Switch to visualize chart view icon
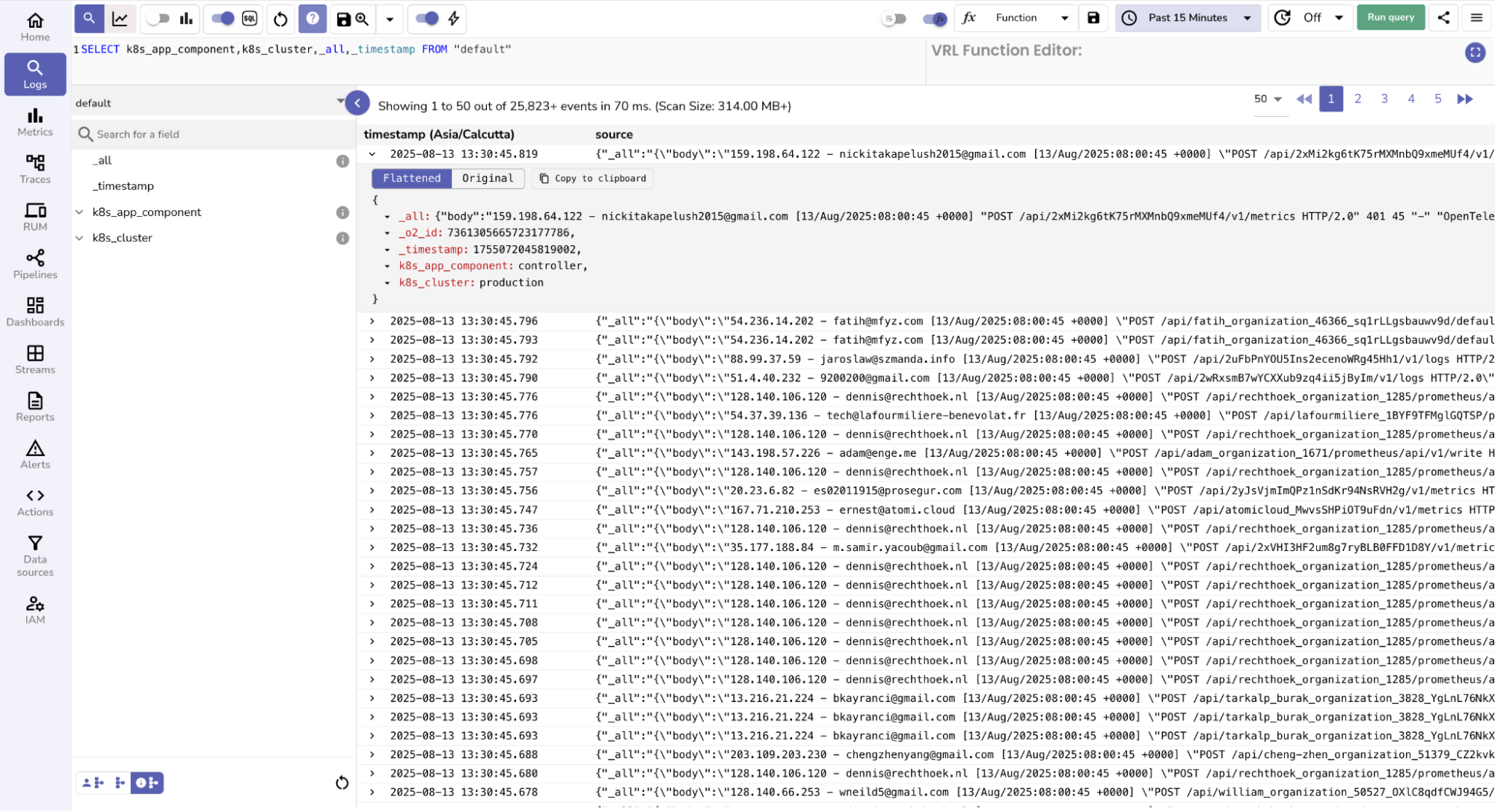Viewport: 1495px width, 812px height. click(120, 19)
